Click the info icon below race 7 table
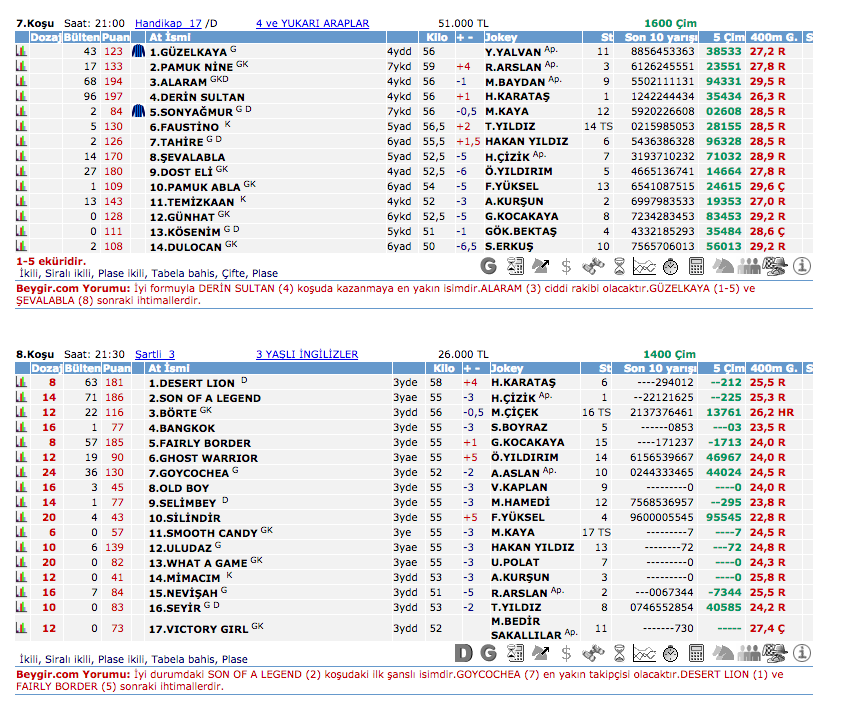Image resolution: width=843 pixels, height=712 pixels. [x=801, y=266]
